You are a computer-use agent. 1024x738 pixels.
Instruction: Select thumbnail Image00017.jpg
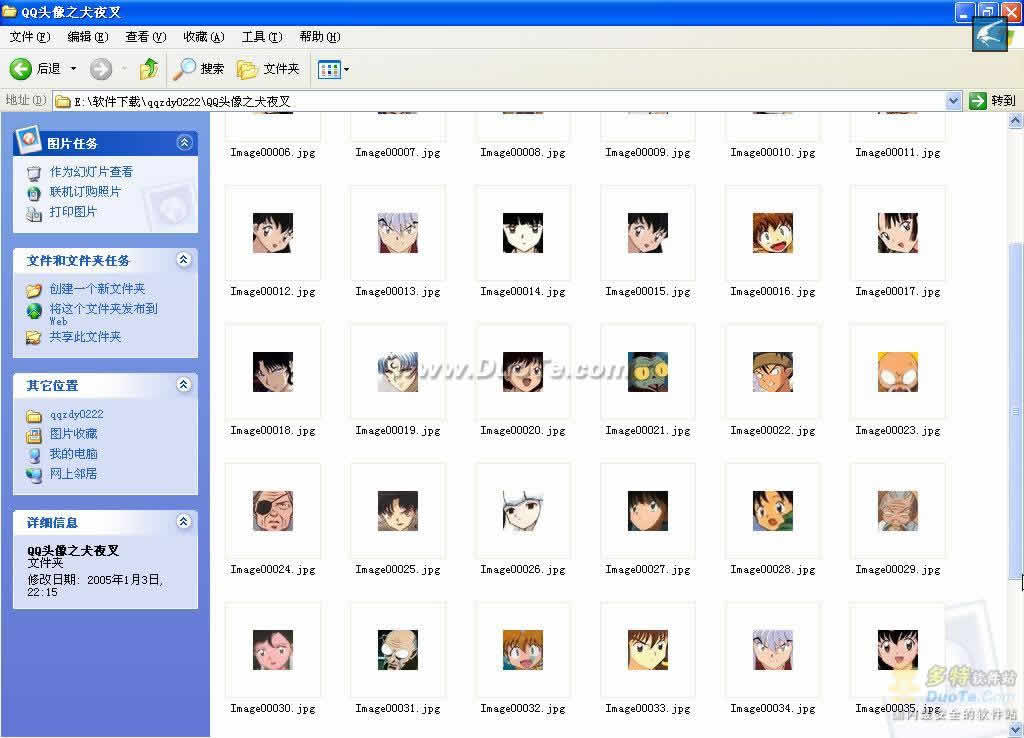tap(898, 233)
